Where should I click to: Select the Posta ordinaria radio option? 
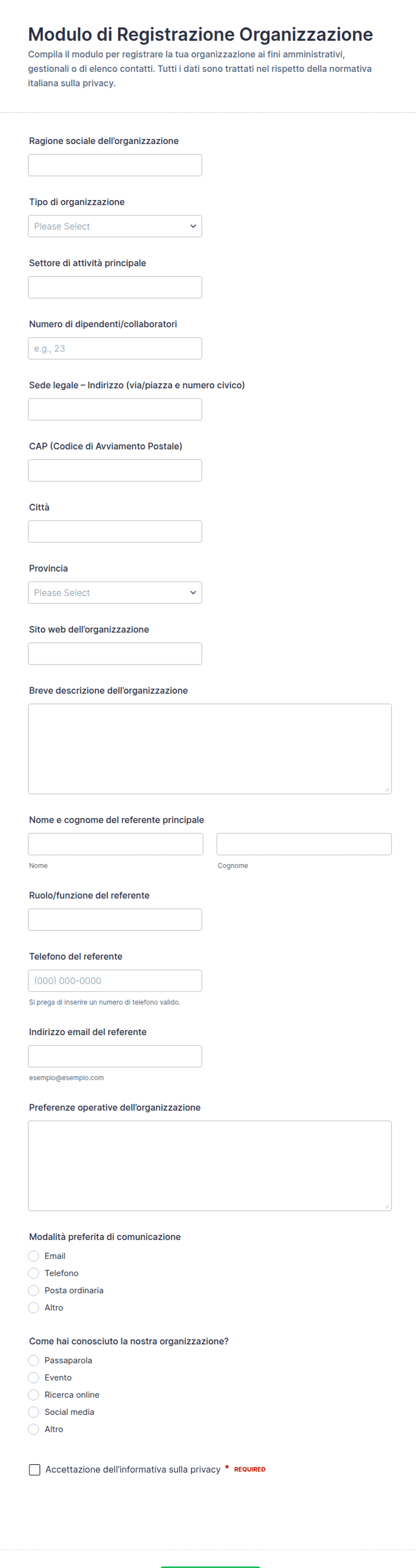coord(34,1290)
